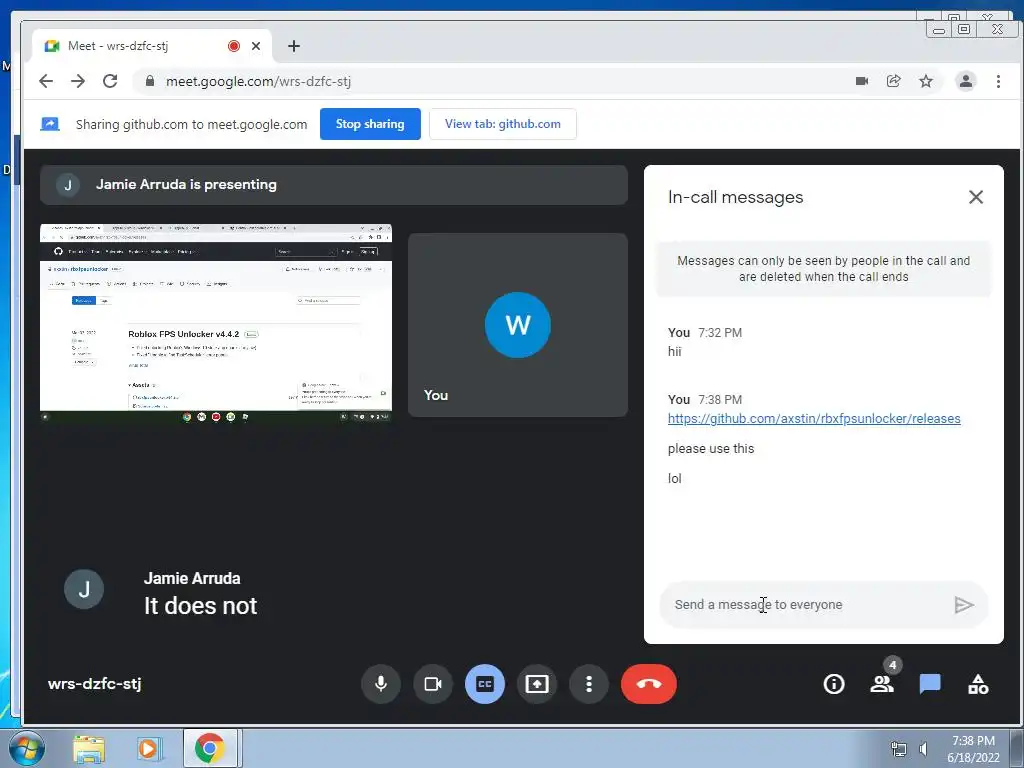Click View tab: github.com button
Screen dimensions: 1024x768
(503, 124)
